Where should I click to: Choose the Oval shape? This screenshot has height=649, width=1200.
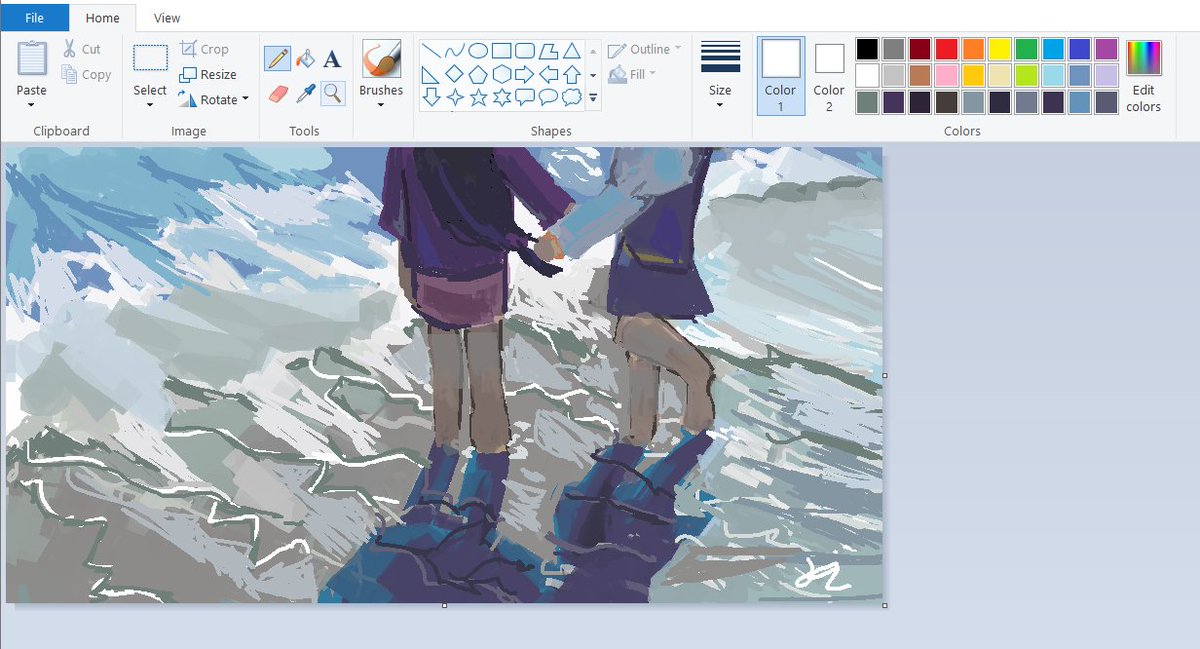coord(478,51)
